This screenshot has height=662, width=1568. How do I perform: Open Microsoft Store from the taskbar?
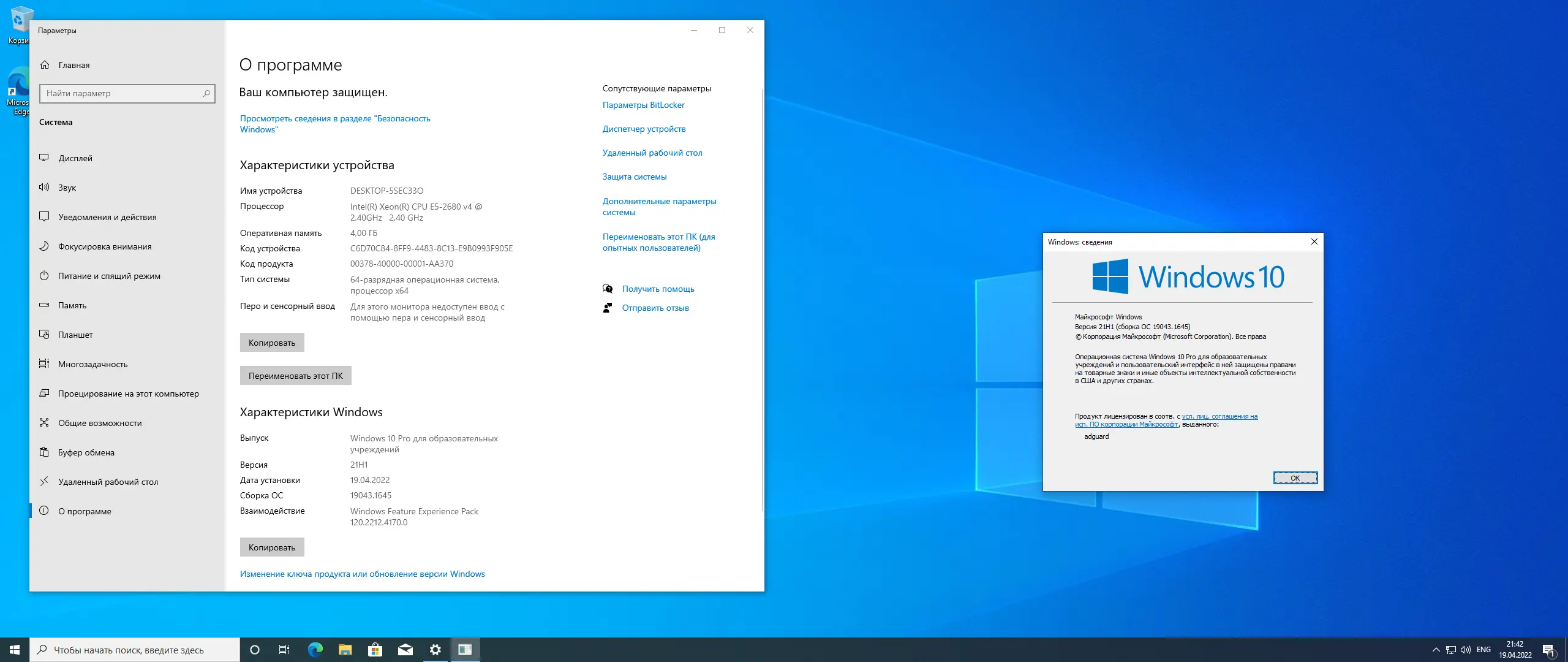[375, 650]
